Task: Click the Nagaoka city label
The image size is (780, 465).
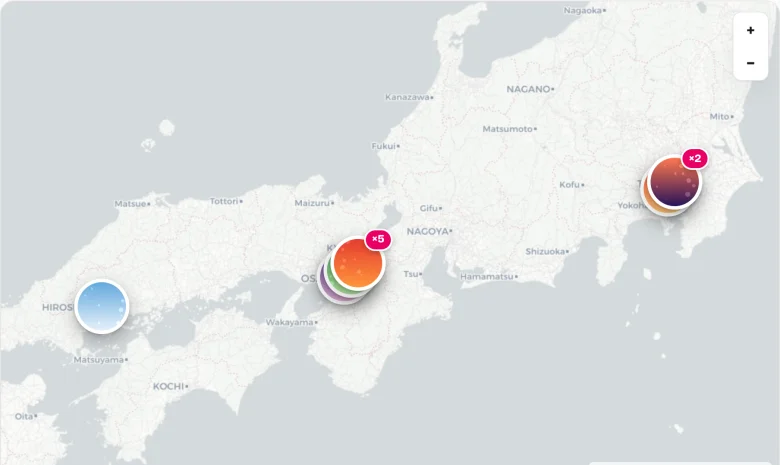Action: [x=583, y=10]
